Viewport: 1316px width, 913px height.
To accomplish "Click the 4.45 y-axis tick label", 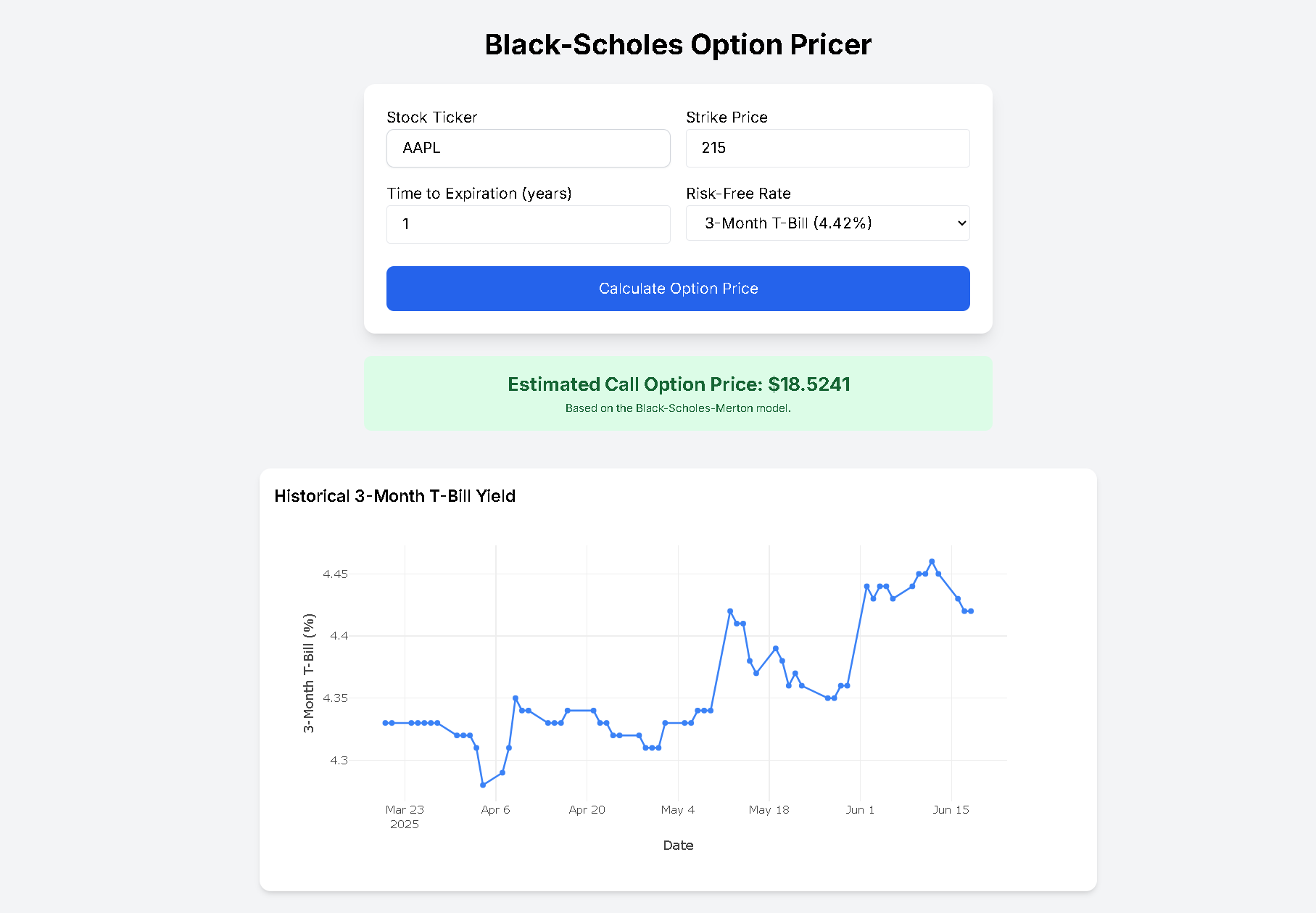I will [x=335, y=574].
